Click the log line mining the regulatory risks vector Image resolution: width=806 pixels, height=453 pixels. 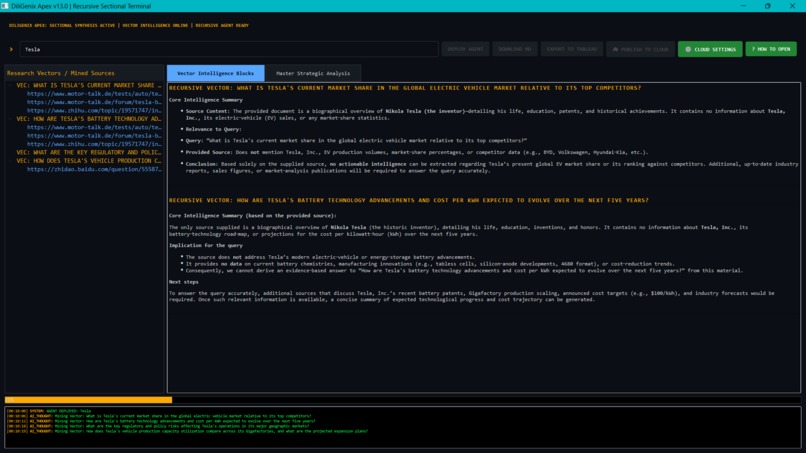coord(158,426)
